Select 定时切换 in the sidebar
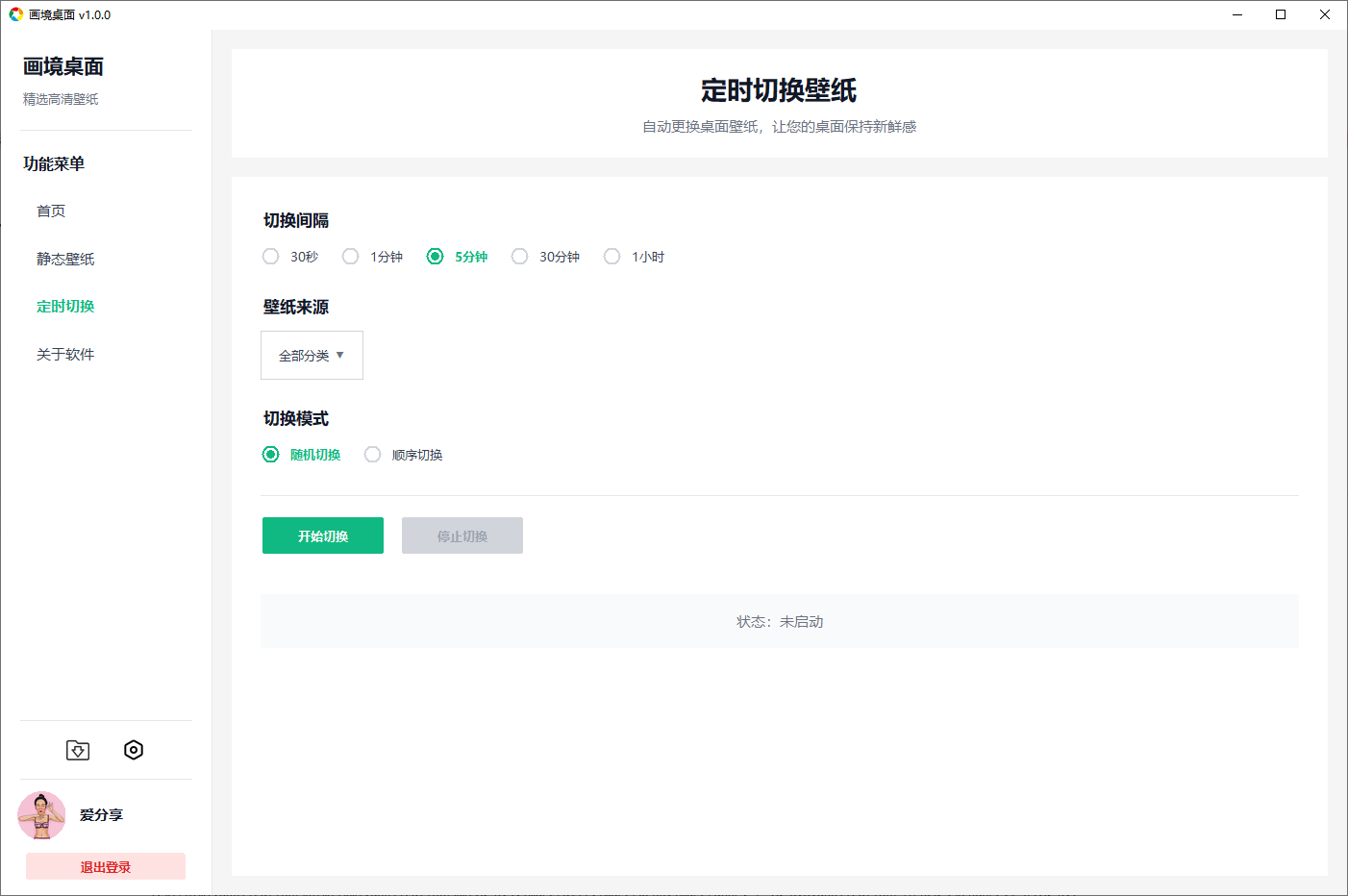Viewport: 1348px width, 896px height. pyautogui.click(x=65, y=307)
